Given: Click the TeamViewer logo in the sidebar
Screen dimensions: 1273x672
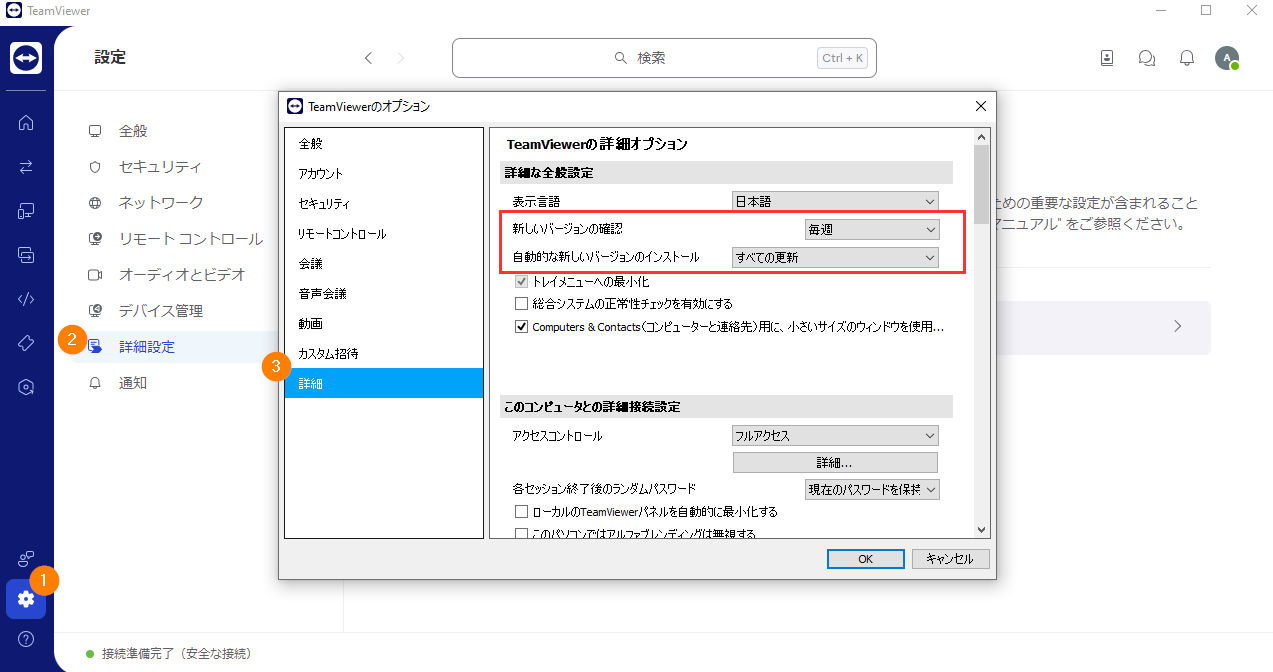Looking at the screenshot, I should tap(26, 58).
